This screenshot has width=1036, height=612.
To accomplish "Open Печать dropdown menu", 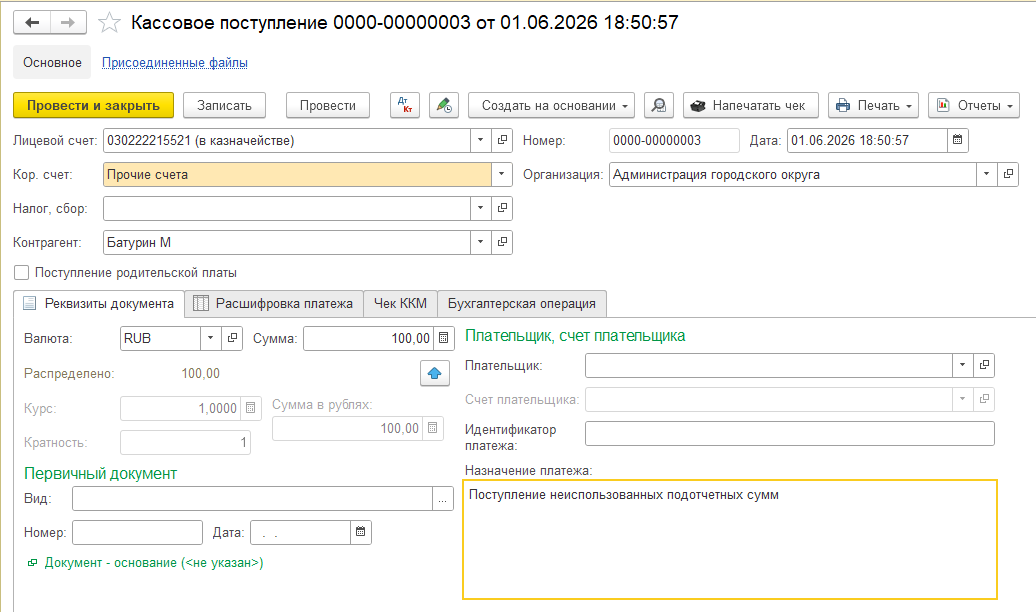I will click(x=873, y=106).
